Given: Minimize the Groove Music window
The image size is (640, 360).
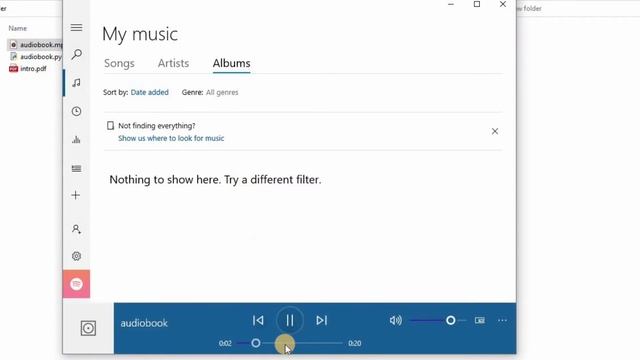Looking at the screenshot, I should pos(451,4).
